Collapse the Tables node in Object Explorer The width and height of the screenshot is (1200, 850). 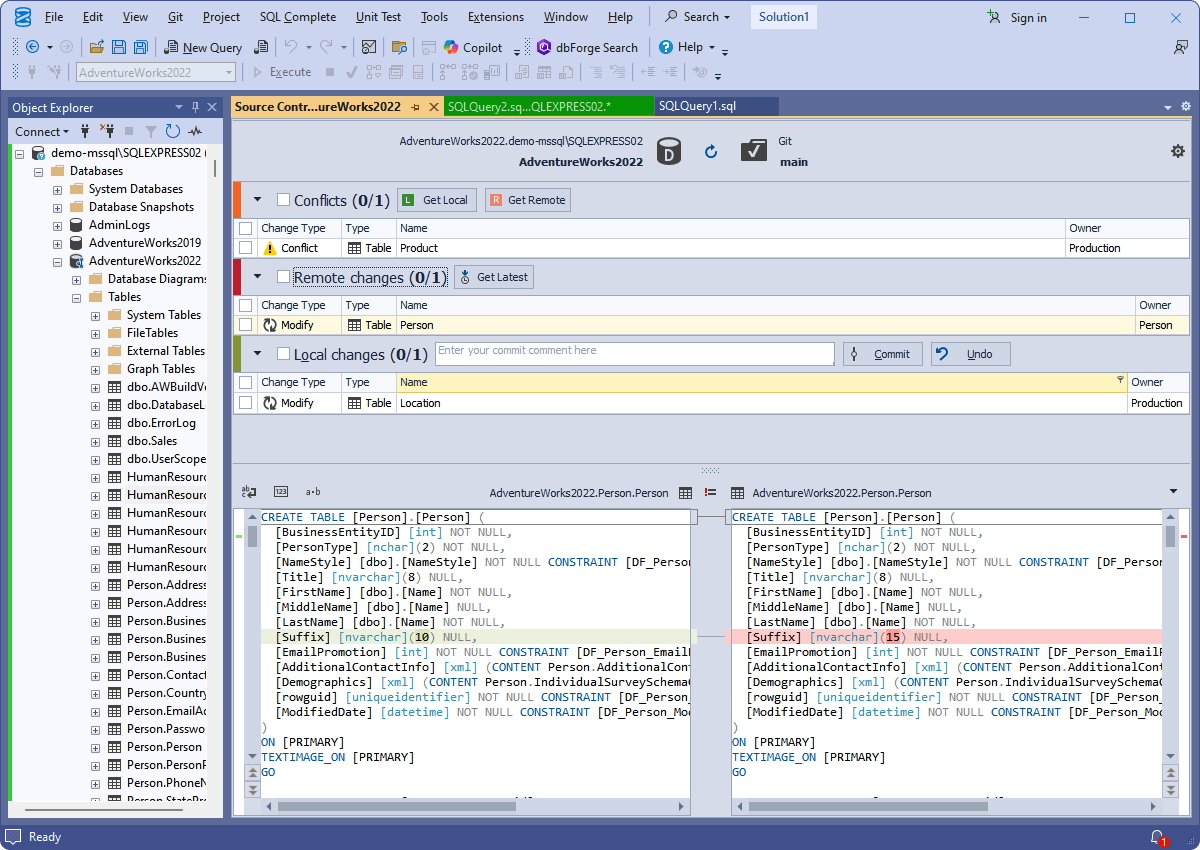76,296
